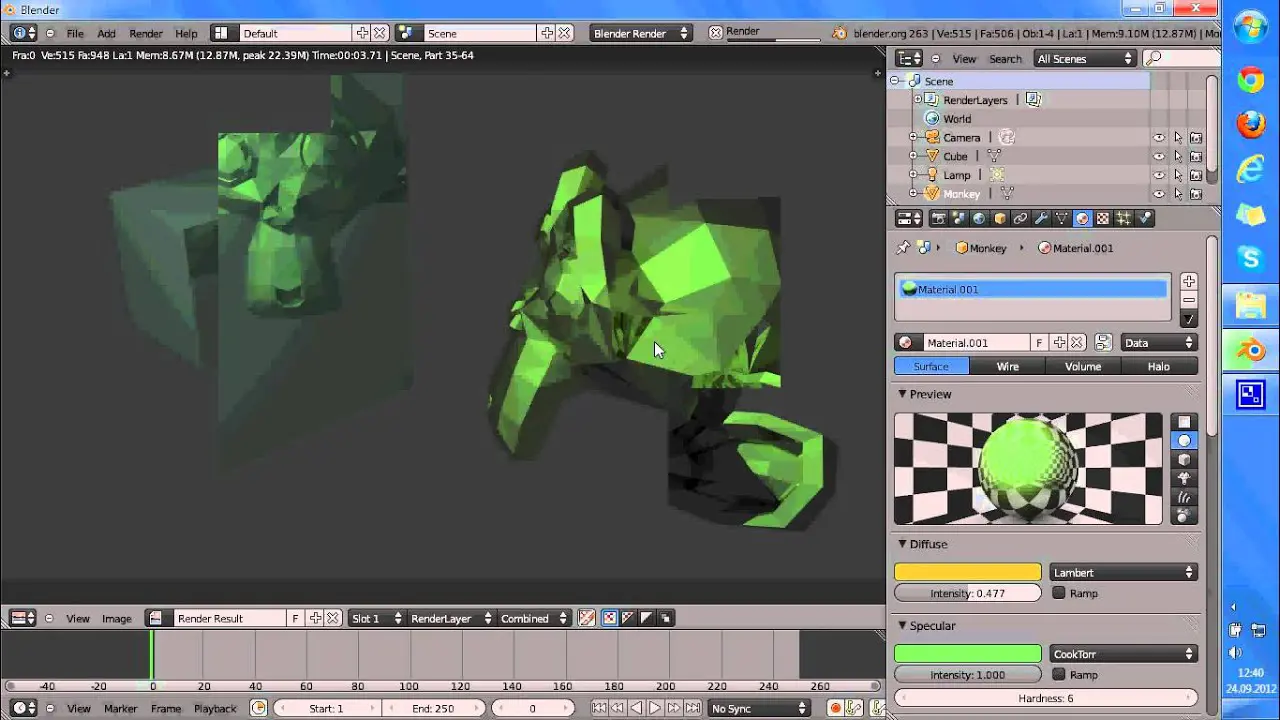
Task: Open the No Sync playback dropdown
Action: [x=757, y=708]
